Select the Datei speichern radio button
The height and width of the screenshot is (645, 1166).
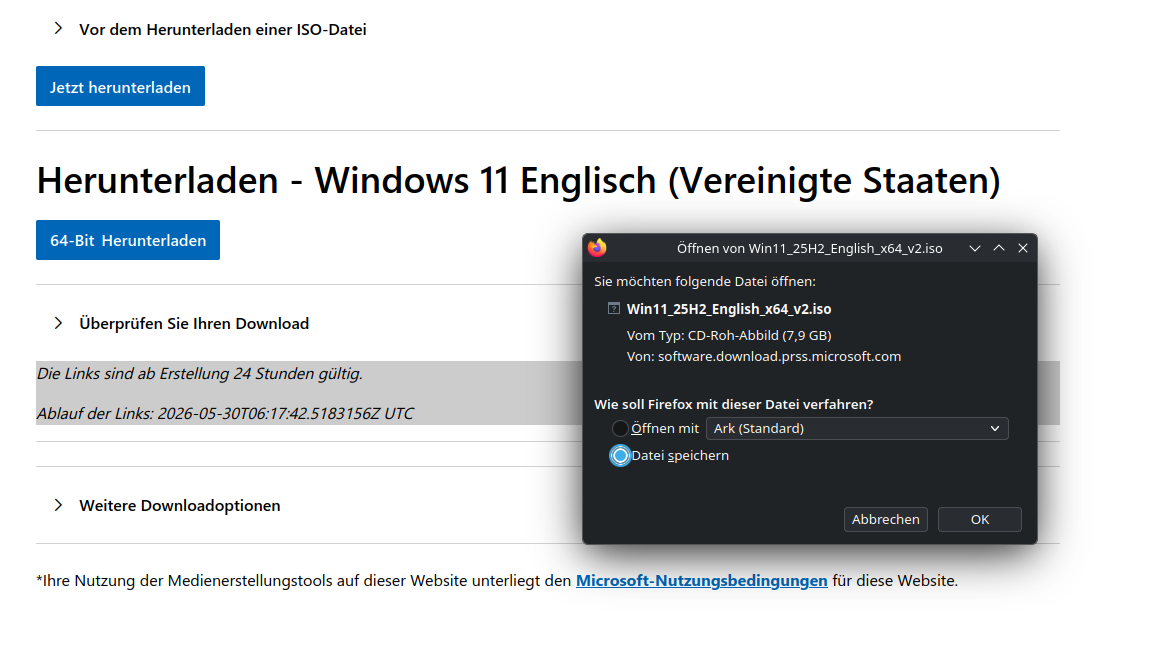pyautogui.click(x=620, y=455)
